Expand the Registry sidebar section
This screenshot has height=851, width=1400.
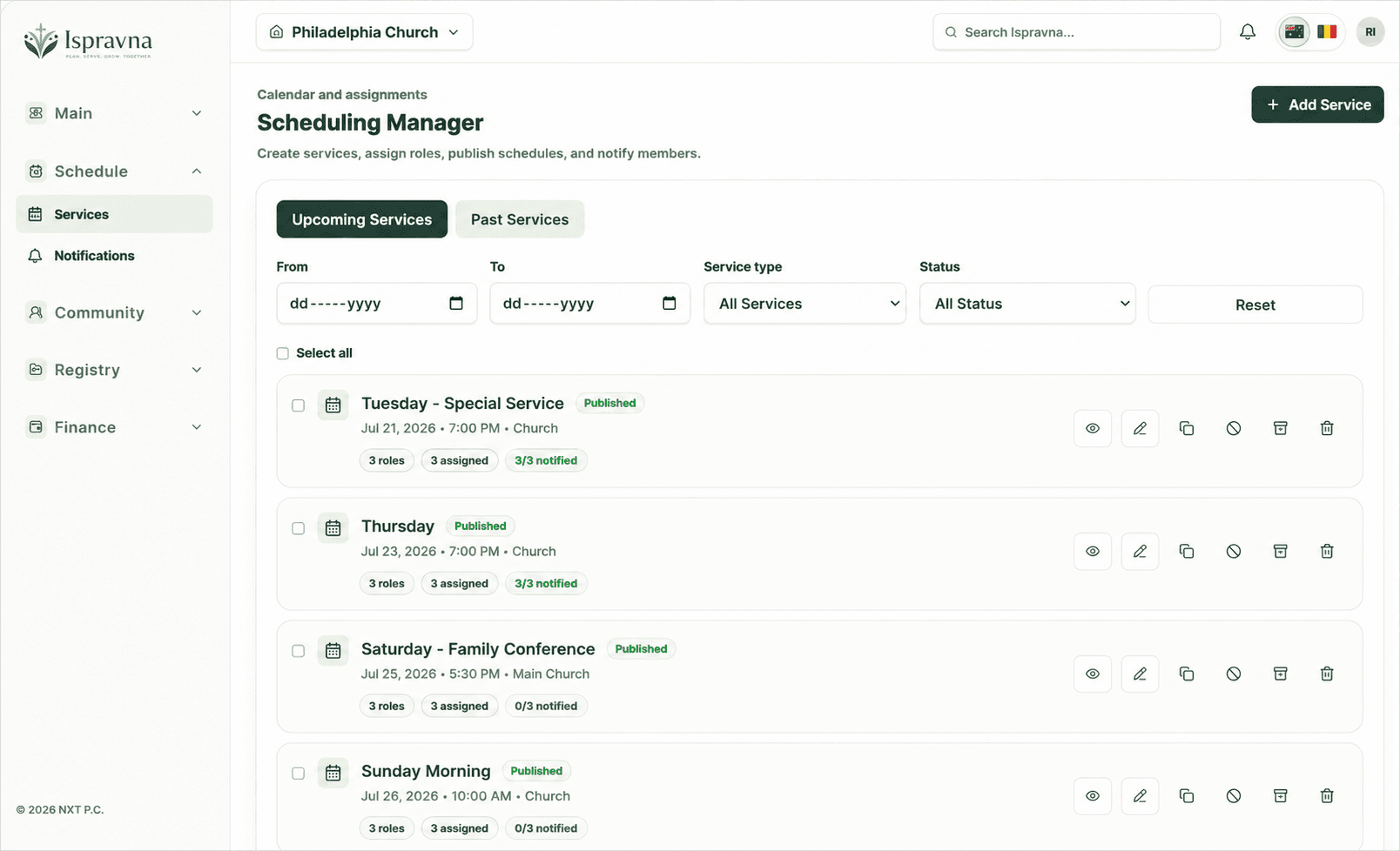point(114,370)
